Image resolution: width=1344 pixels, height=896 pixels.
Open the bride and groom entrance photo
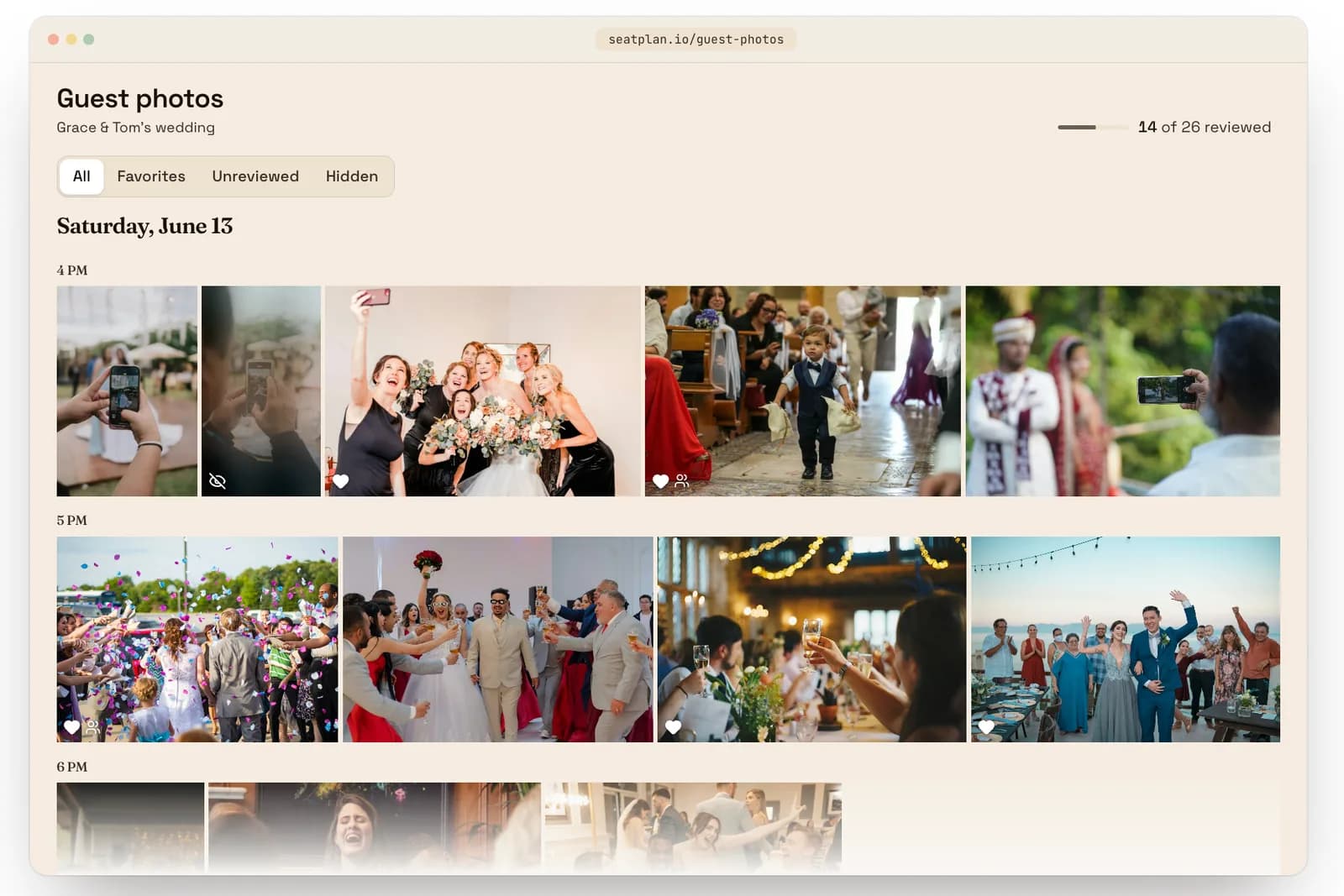(x=498, y=639)
